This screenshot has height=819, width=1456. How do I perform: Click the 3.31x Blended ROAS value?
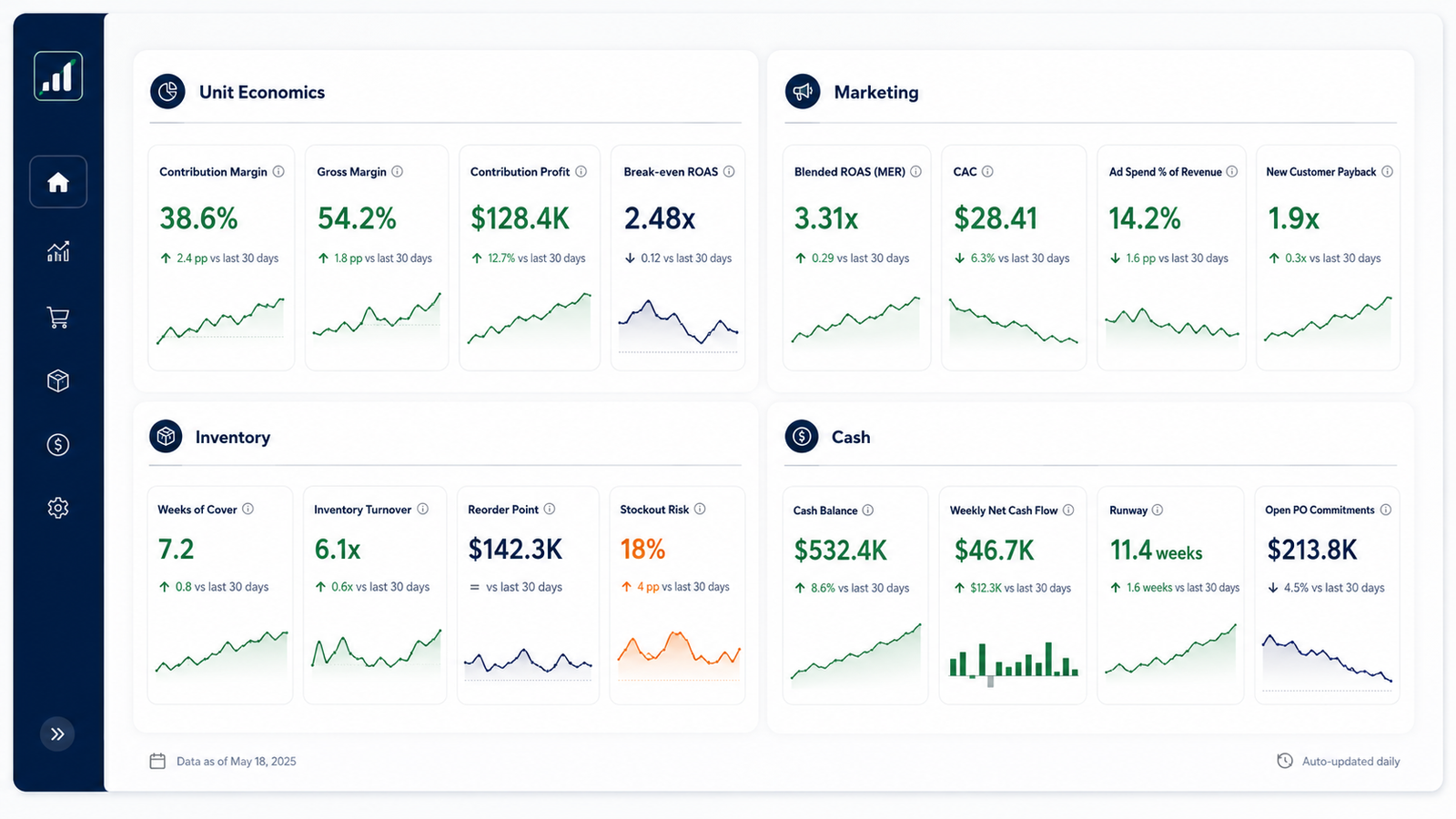pos(826,218)
